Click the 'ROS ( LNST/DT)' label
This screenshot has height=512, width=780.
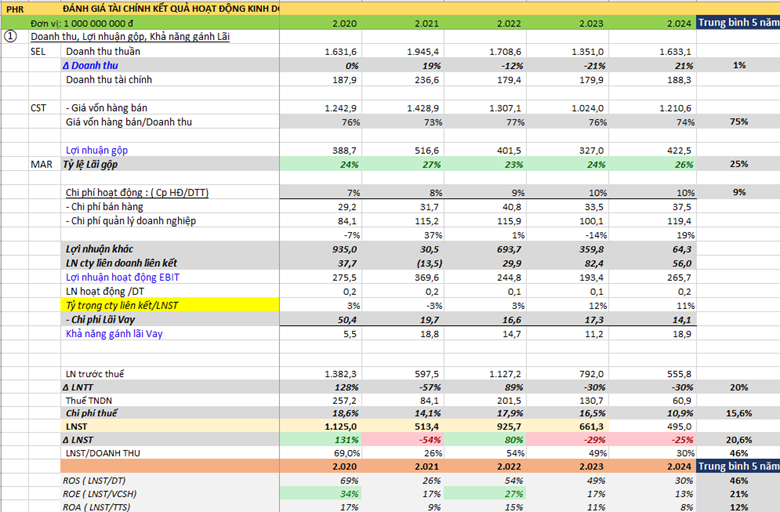[x=94, y=481]
